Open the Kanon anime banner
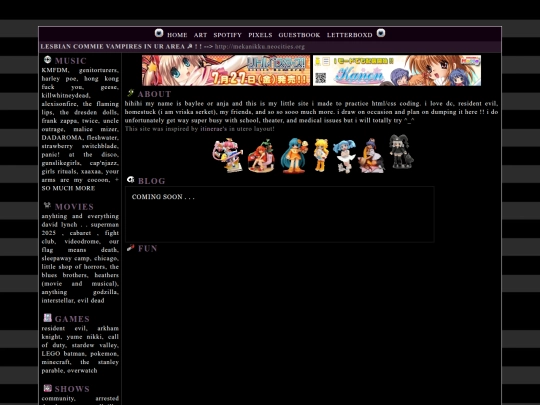This screenshot has height=405, width=540. pos(397,70)
